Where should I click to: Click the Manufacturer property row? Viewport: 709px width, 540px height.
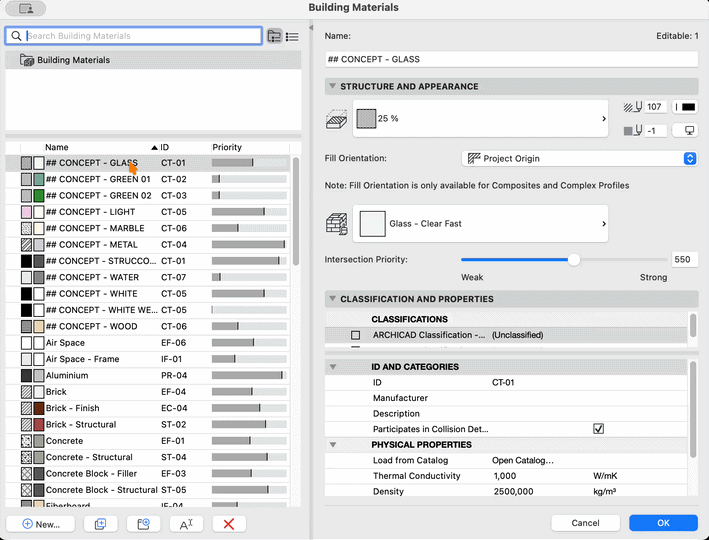point(506,398)
